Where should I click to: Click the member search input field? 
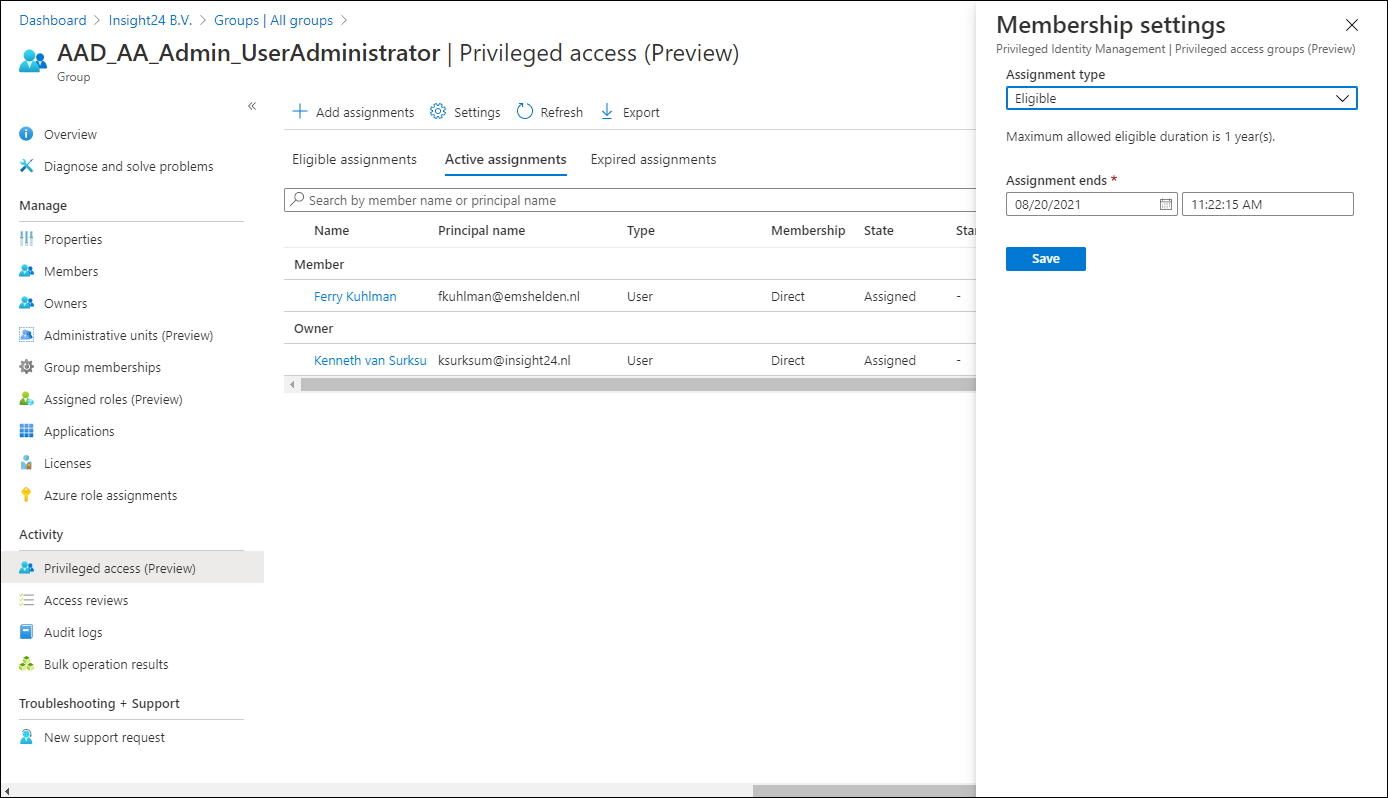[x=630, y=200]
